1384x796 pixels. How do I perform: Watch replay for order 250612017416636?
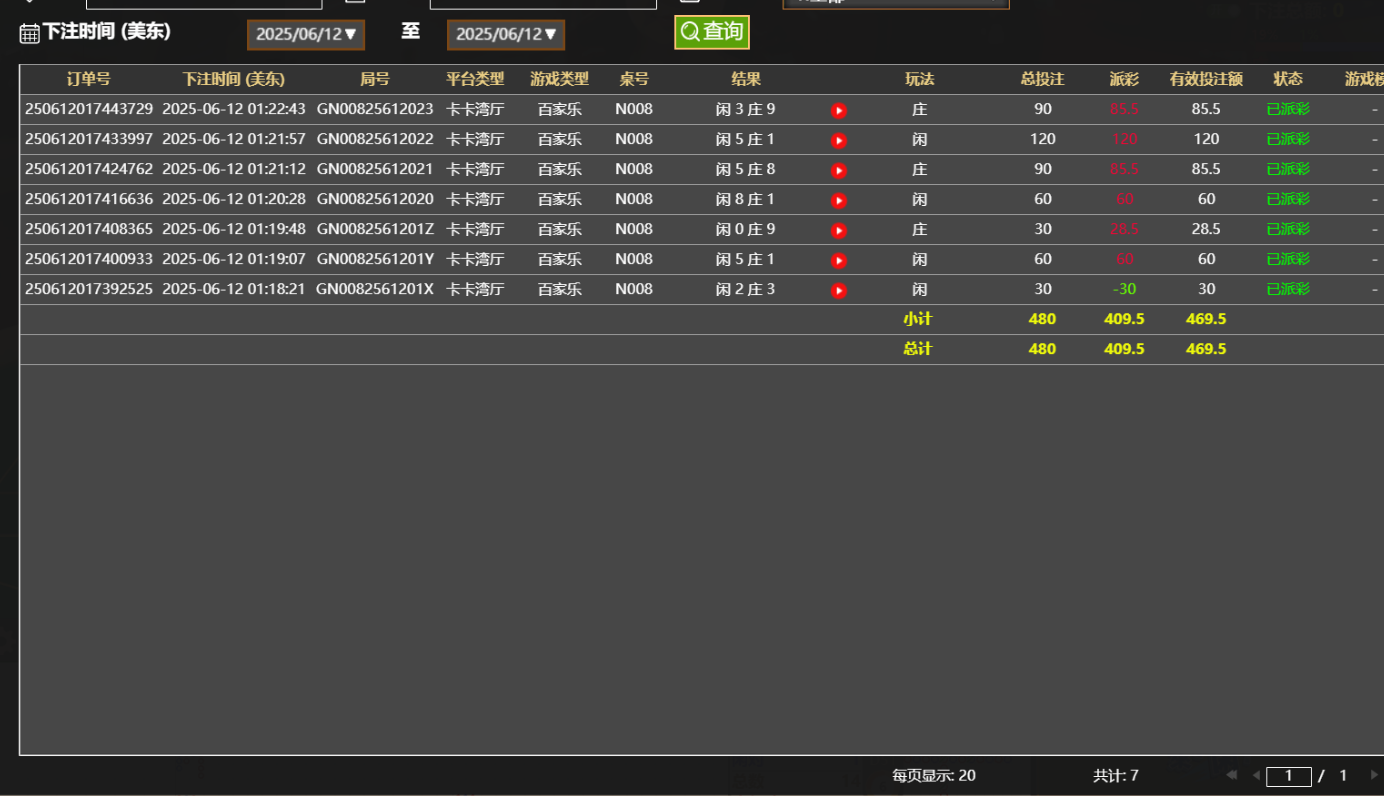[x=839, y=201]
